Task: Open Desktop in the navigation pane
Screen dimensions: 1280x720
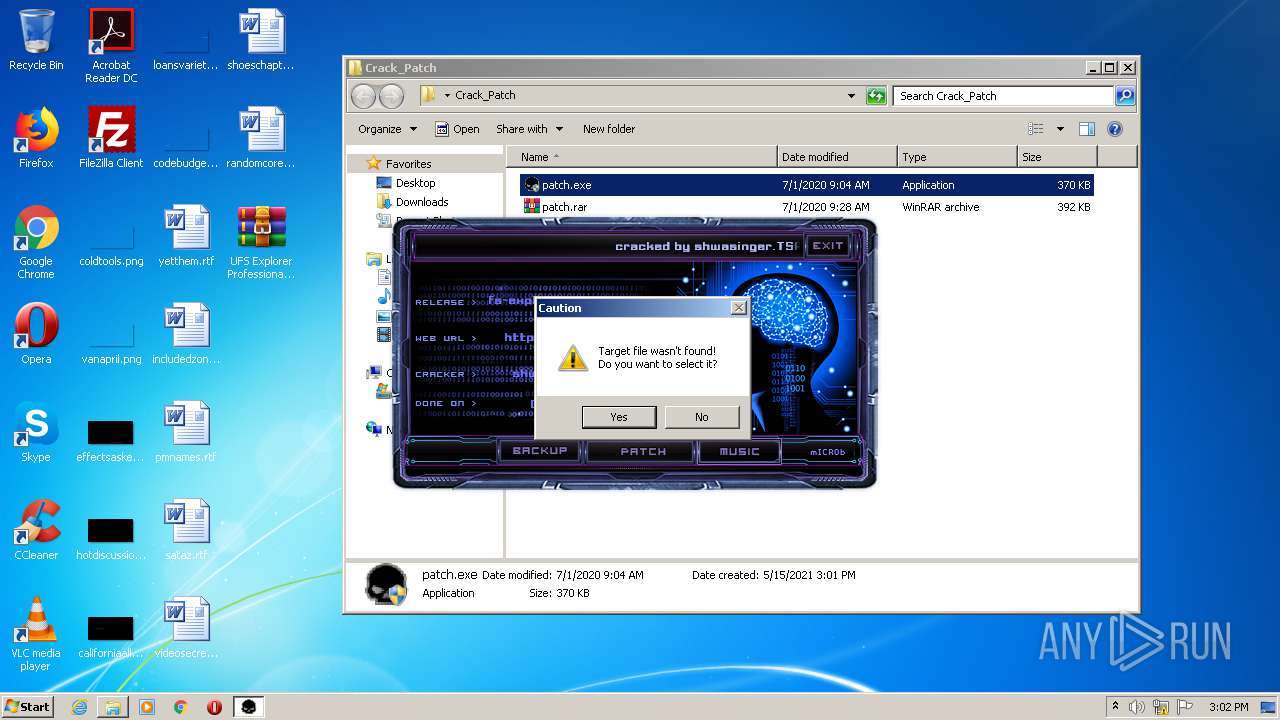Action: point(415,183)
